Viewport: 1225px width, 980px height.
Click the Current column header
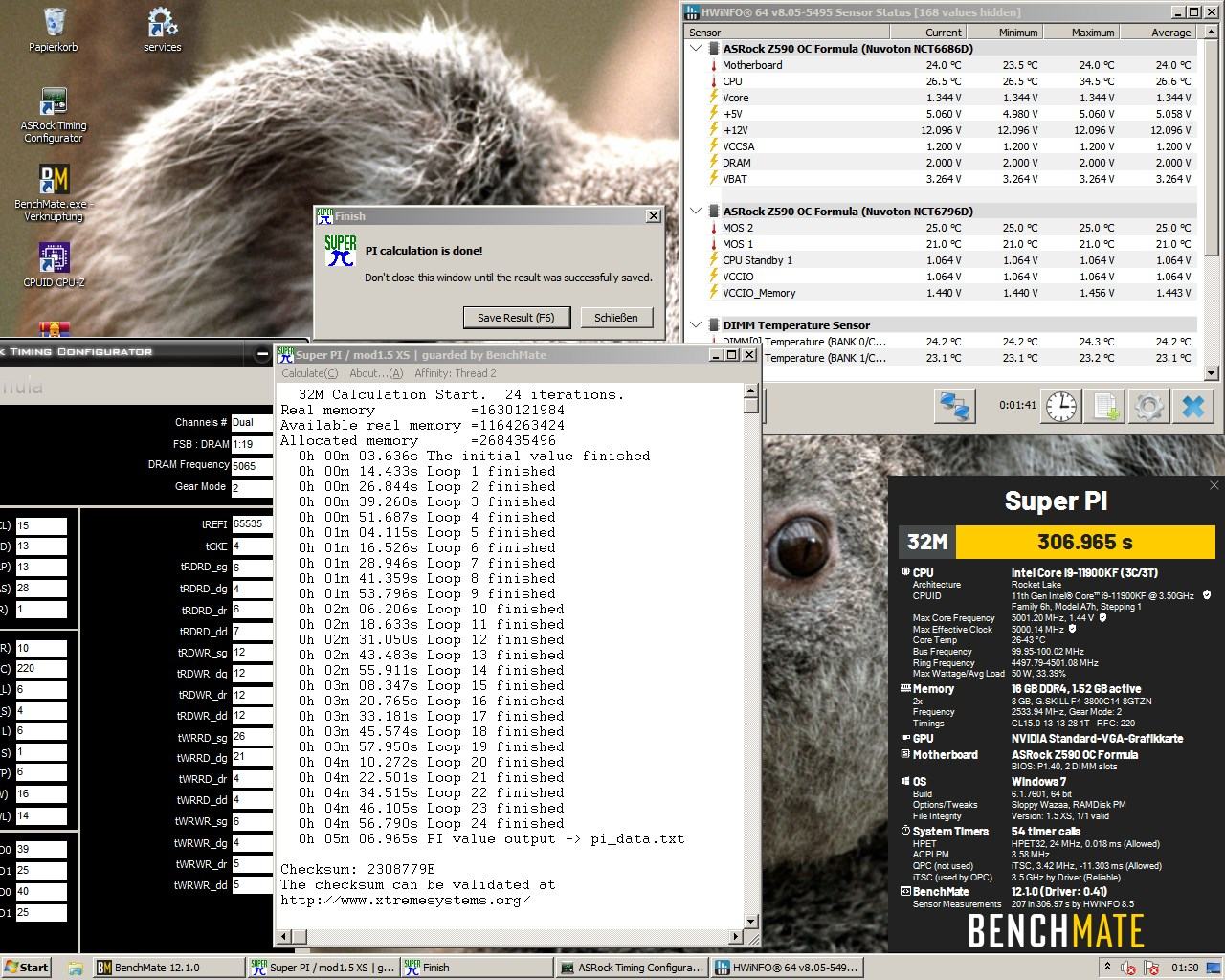tap(929, 33)
